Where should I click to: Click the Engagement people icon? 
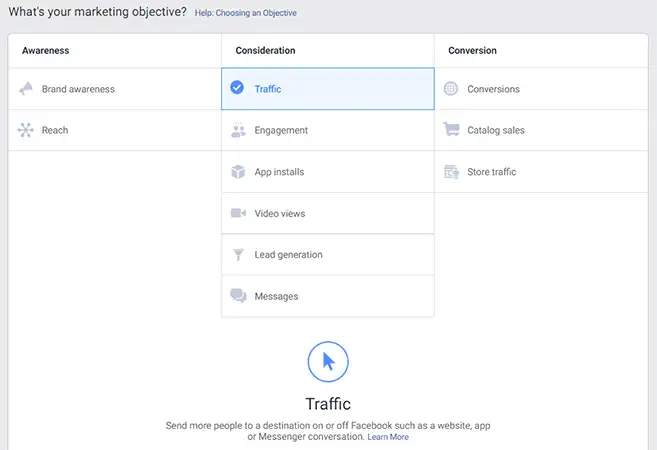tap(238, 130)
